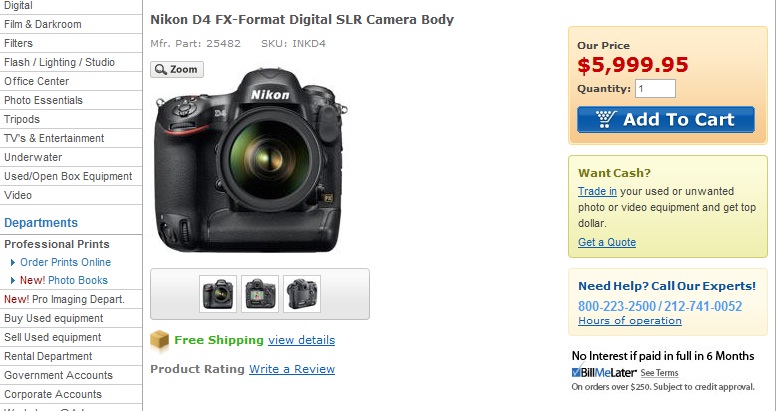Click the main Nikon D4 product image

[x=250, y=160]
